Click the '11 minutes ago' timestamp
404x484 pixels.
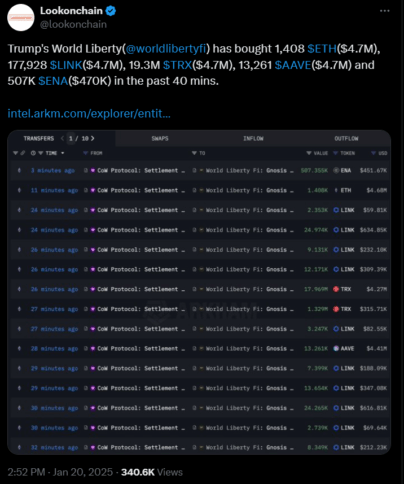point(54,190)
